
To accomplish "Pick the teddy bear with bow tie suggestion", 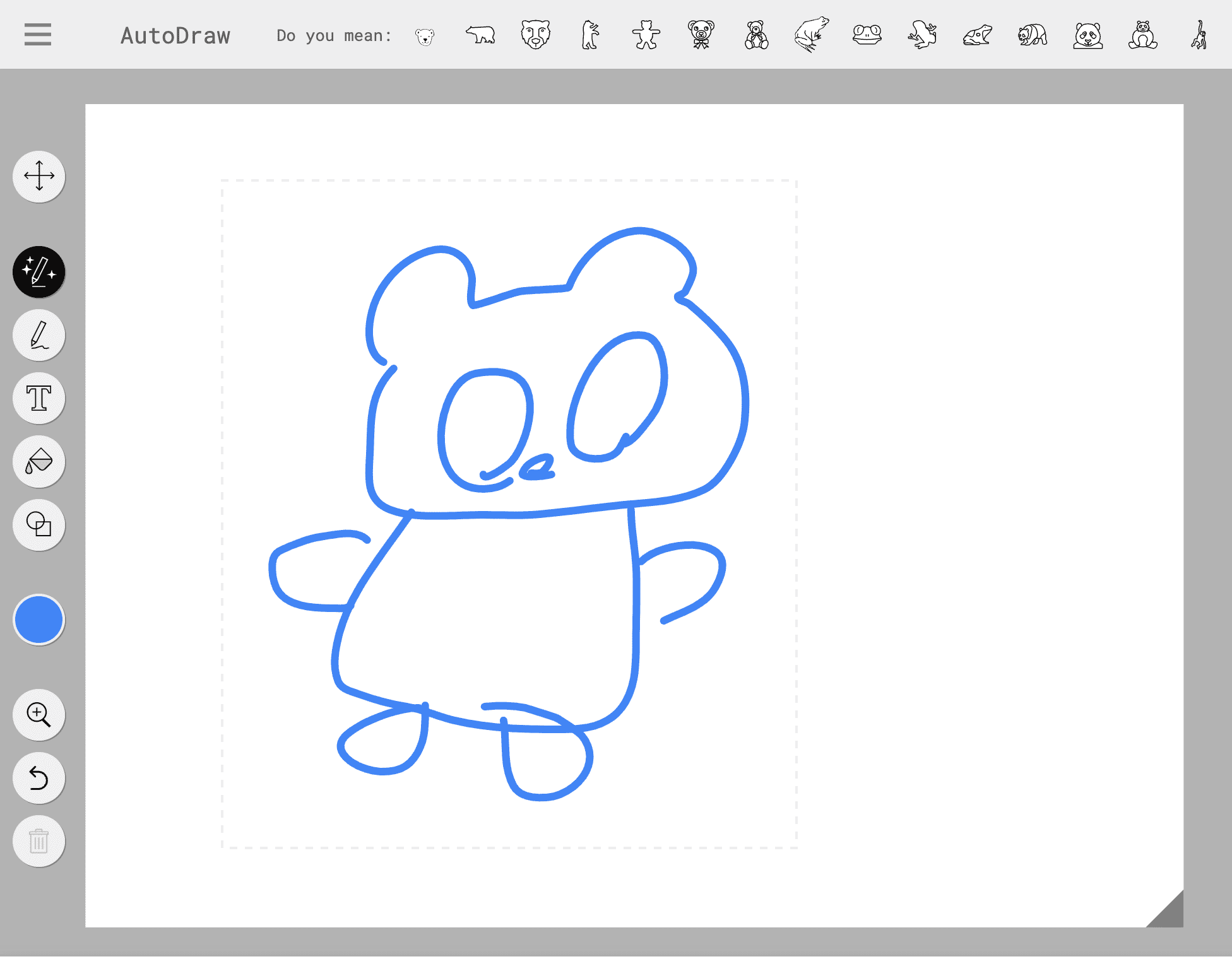I will (701, 35).
